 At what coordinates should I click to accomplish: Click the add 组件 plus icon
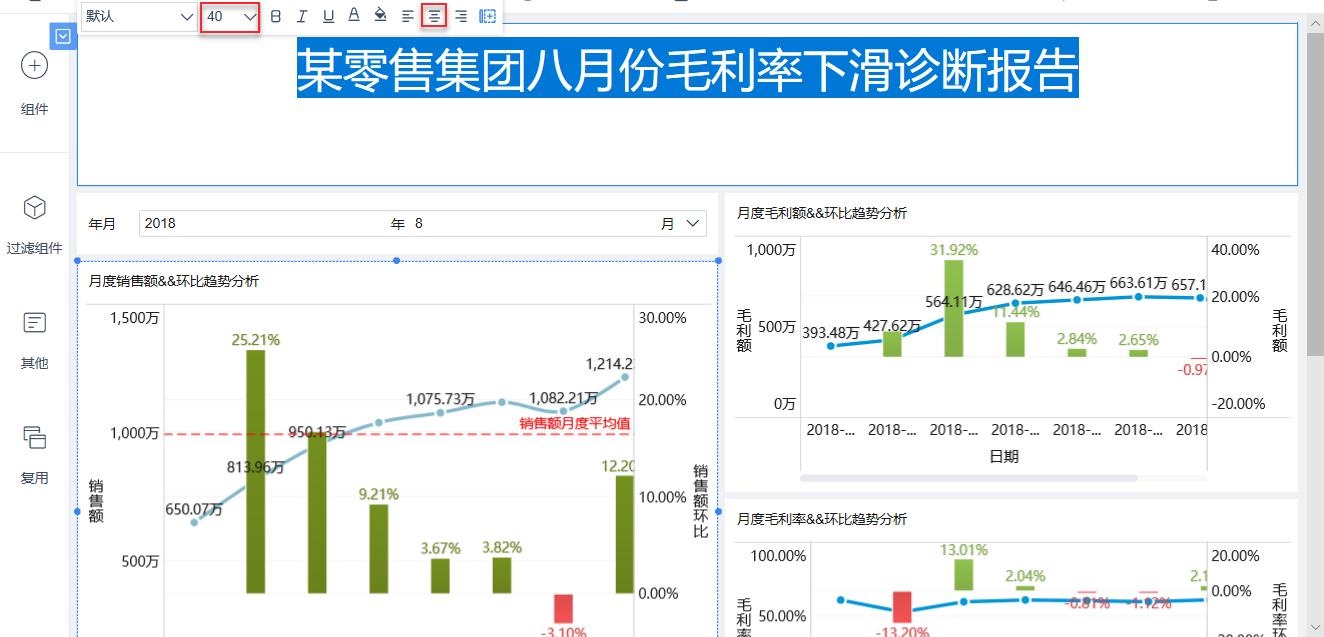(x=34, y=66)
